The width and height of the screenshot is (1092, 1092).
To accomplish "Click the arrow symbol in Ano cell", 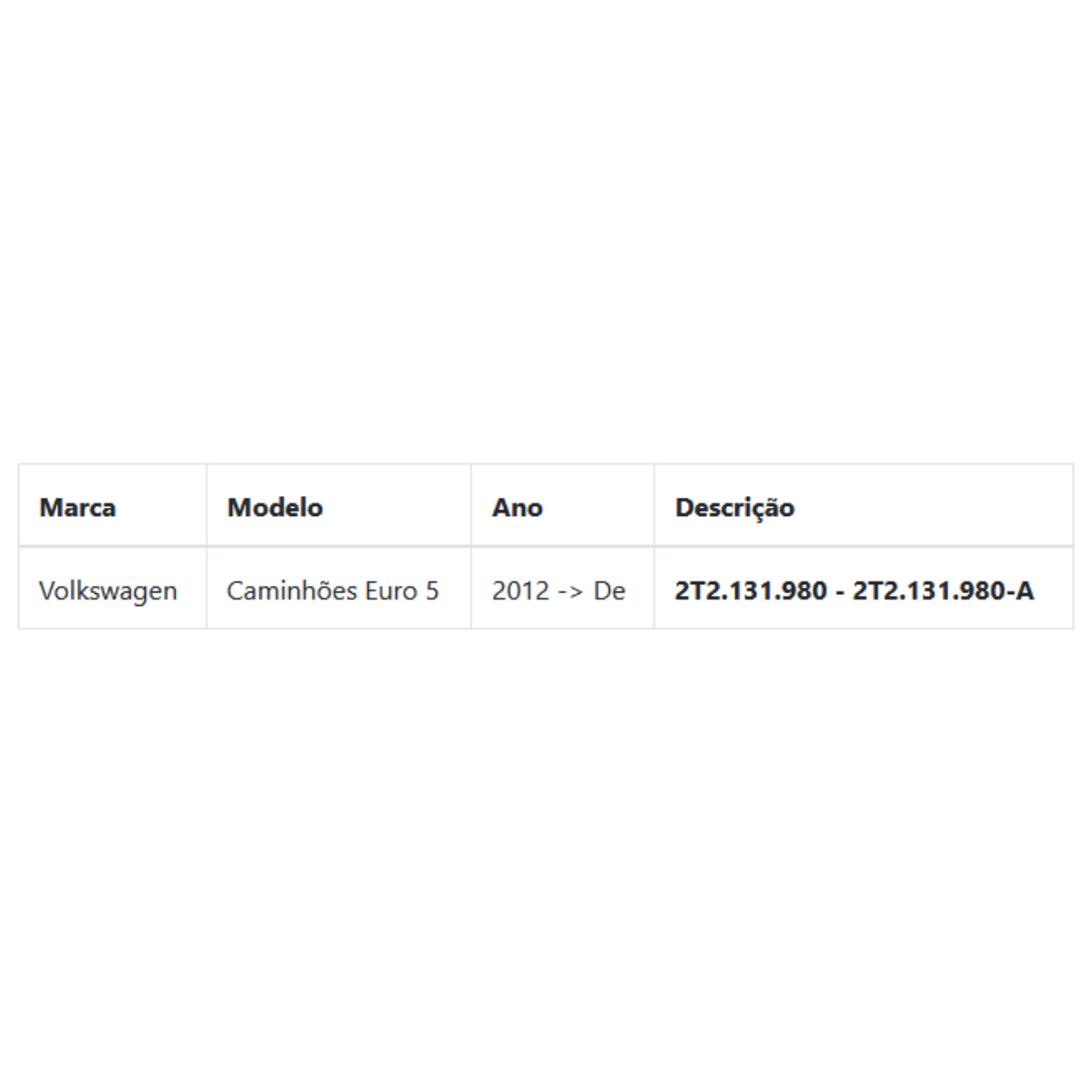I will [571, 591].
